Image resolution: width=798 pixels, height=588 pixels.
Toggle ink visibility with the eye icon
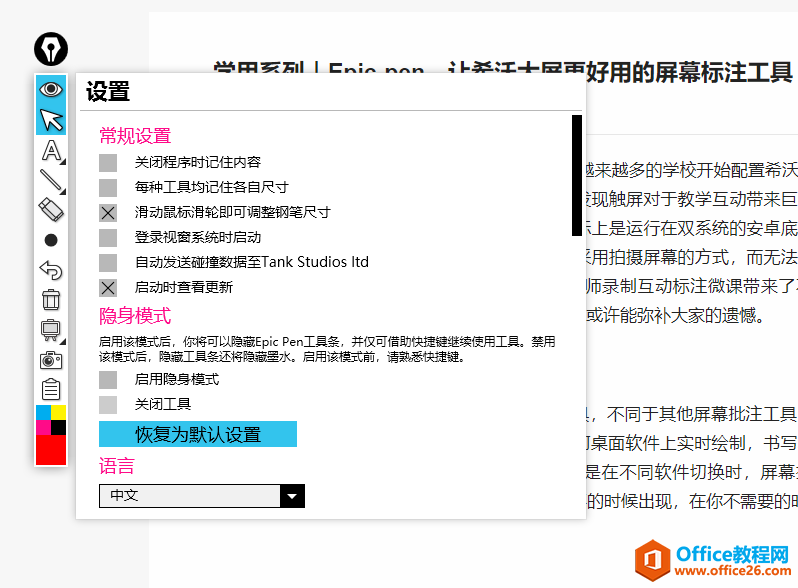pos(51,90)
